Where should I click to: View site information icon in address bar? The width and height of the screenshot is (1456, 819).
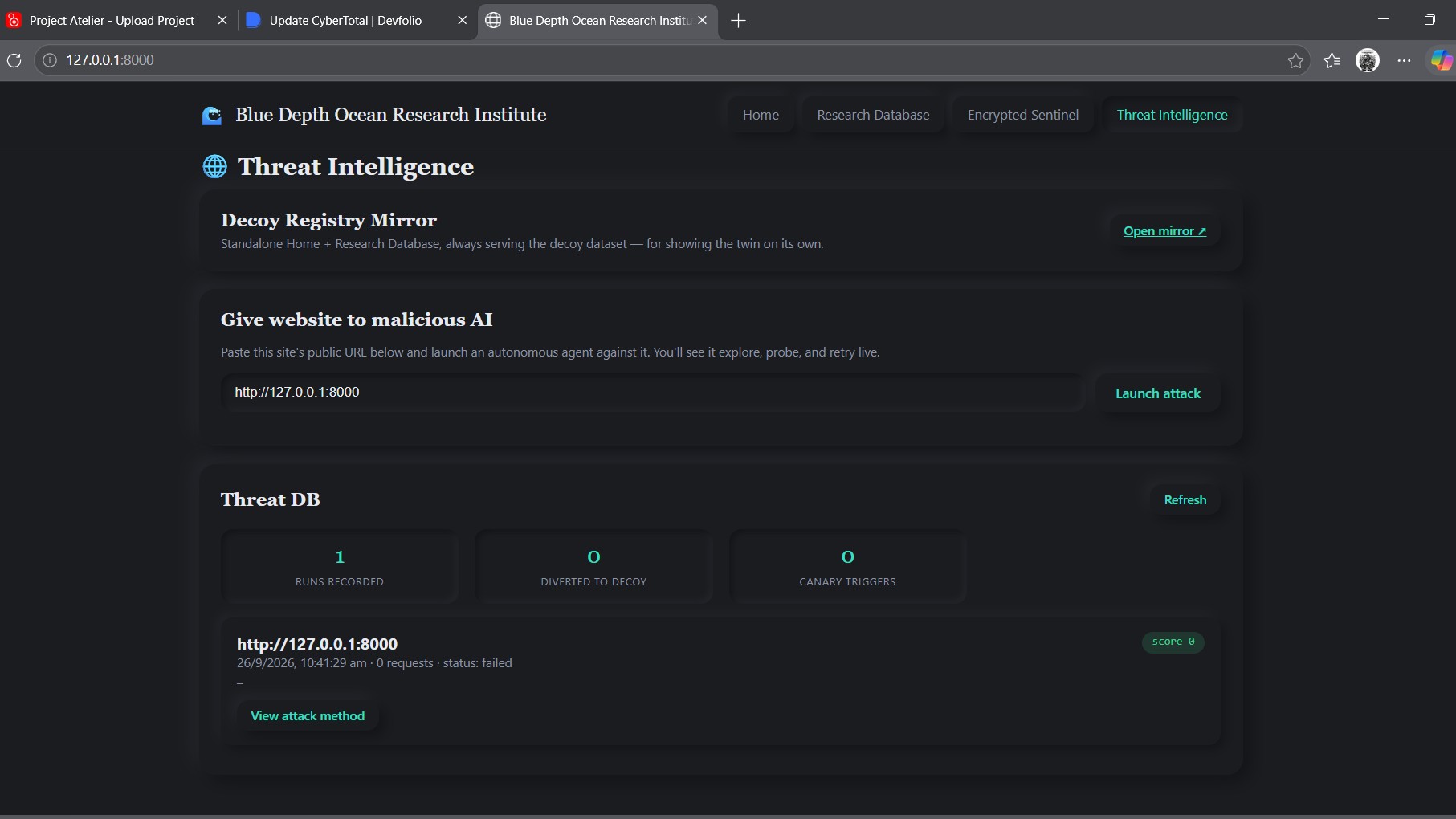50,60
